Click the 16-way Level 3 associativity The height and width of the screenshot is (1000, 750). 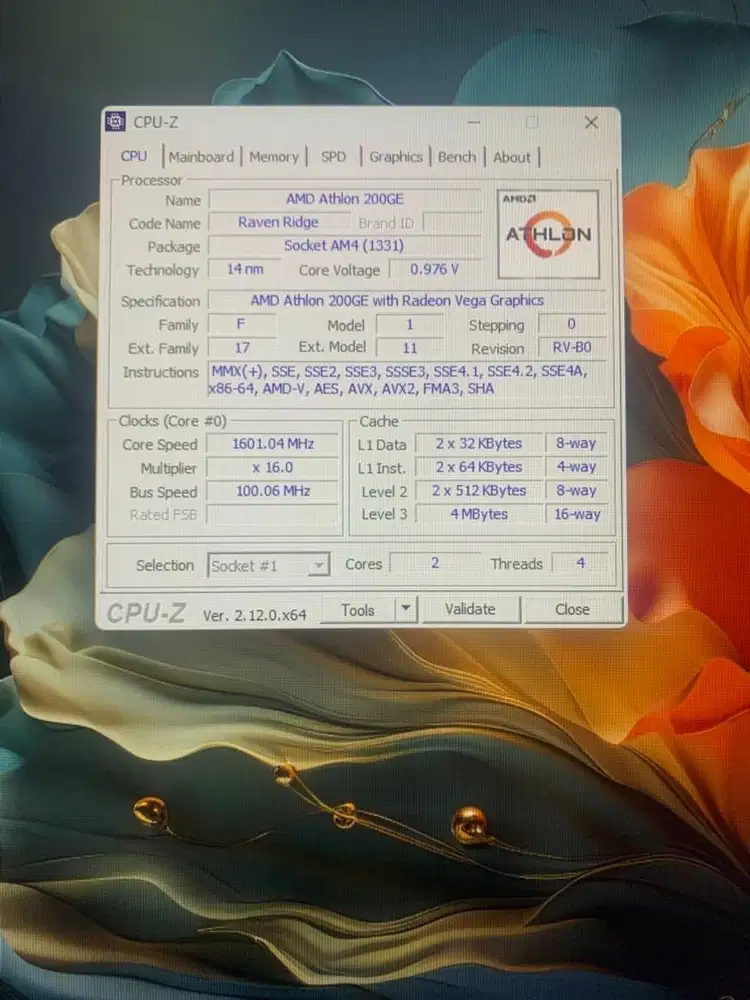(x=577, y=514)
